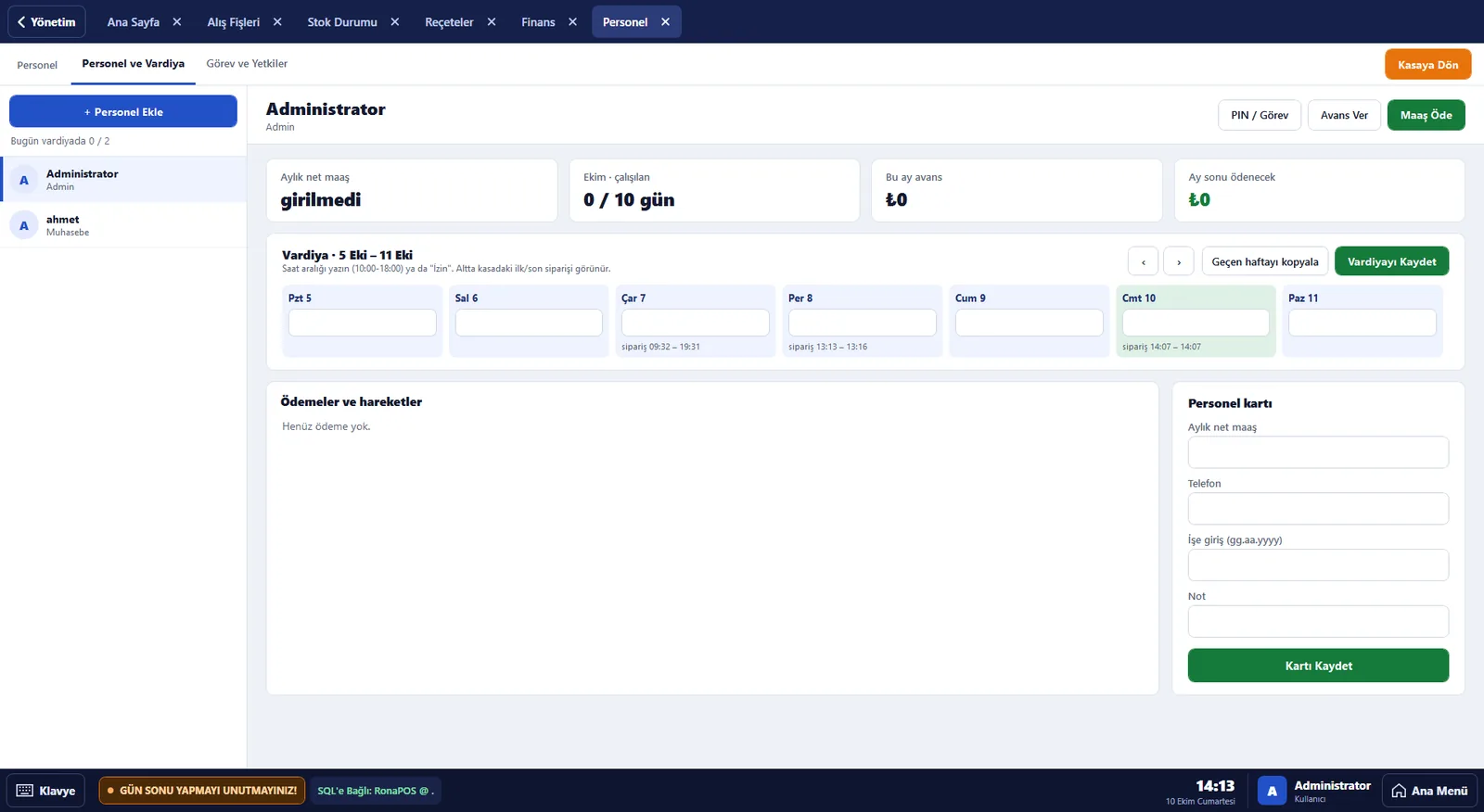Open PIN / Görev settings

click(x=1260, y=115)
